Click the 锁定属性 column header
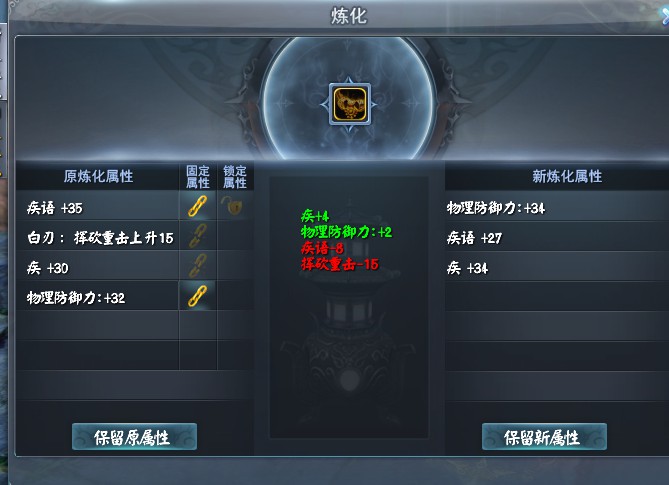This screenshot has width=669, height=485. coord(235,177)
